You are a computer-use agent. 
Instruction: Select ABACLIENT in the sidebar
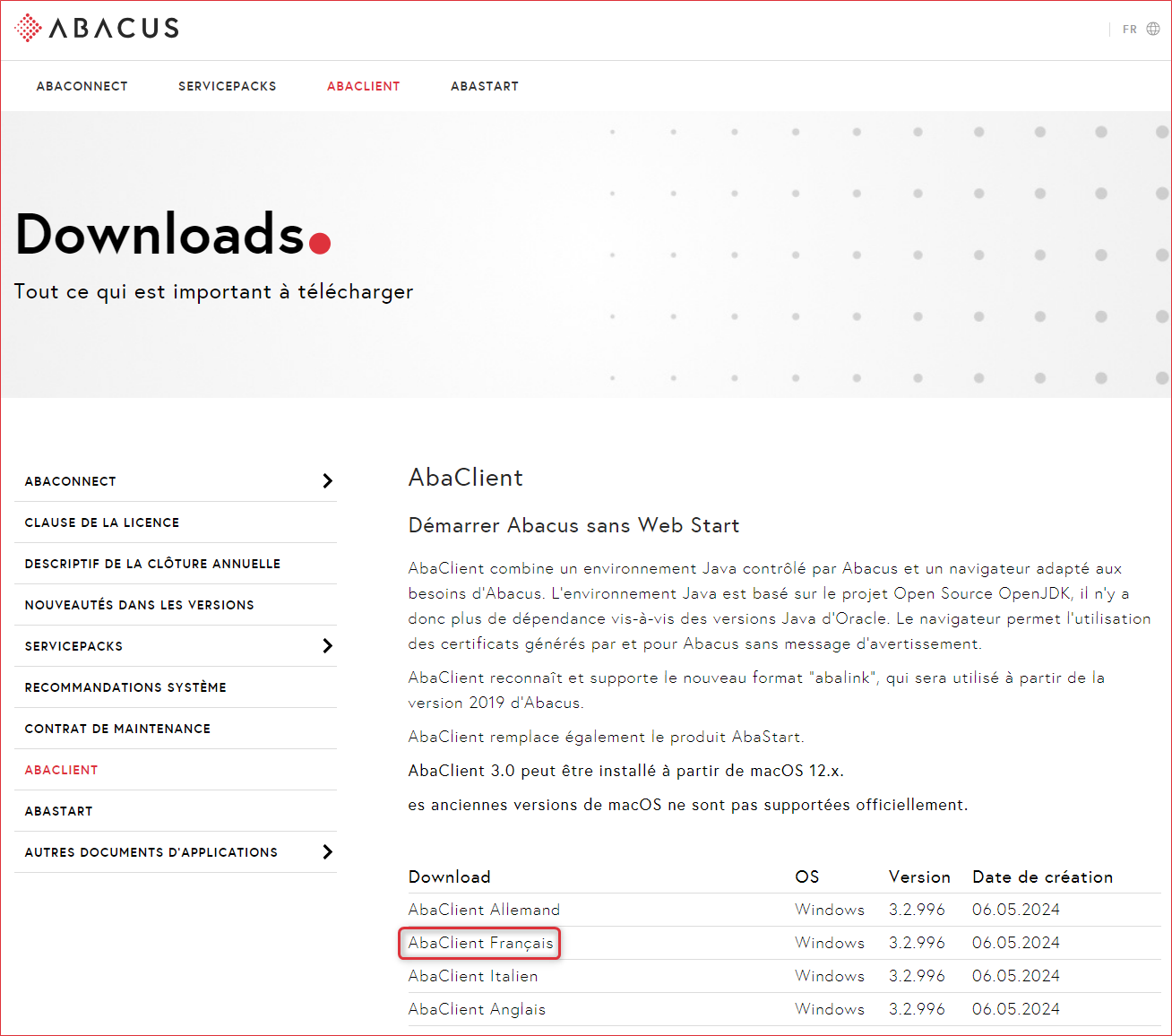coord(61,770)
